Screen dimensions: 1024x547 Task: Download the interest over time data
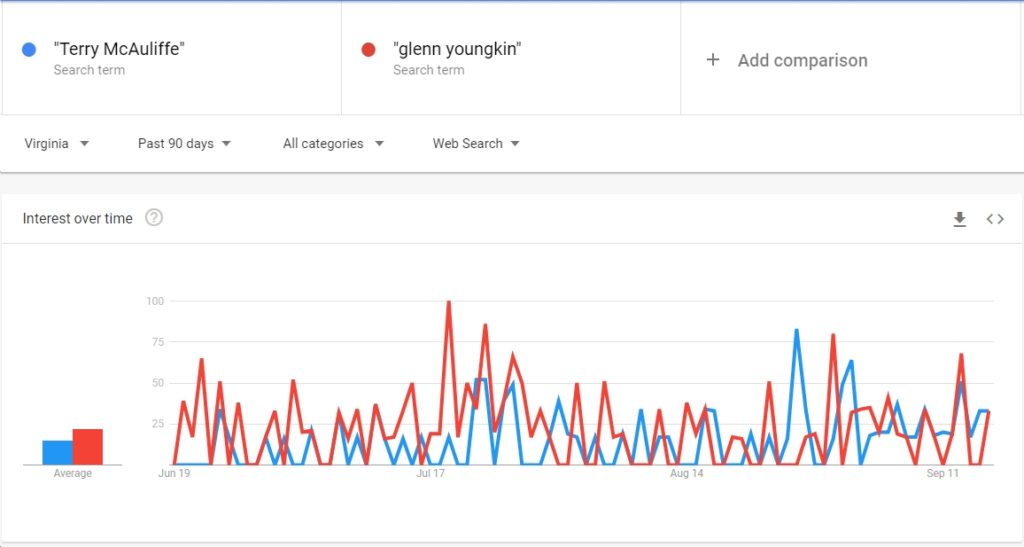click(959, 219)
